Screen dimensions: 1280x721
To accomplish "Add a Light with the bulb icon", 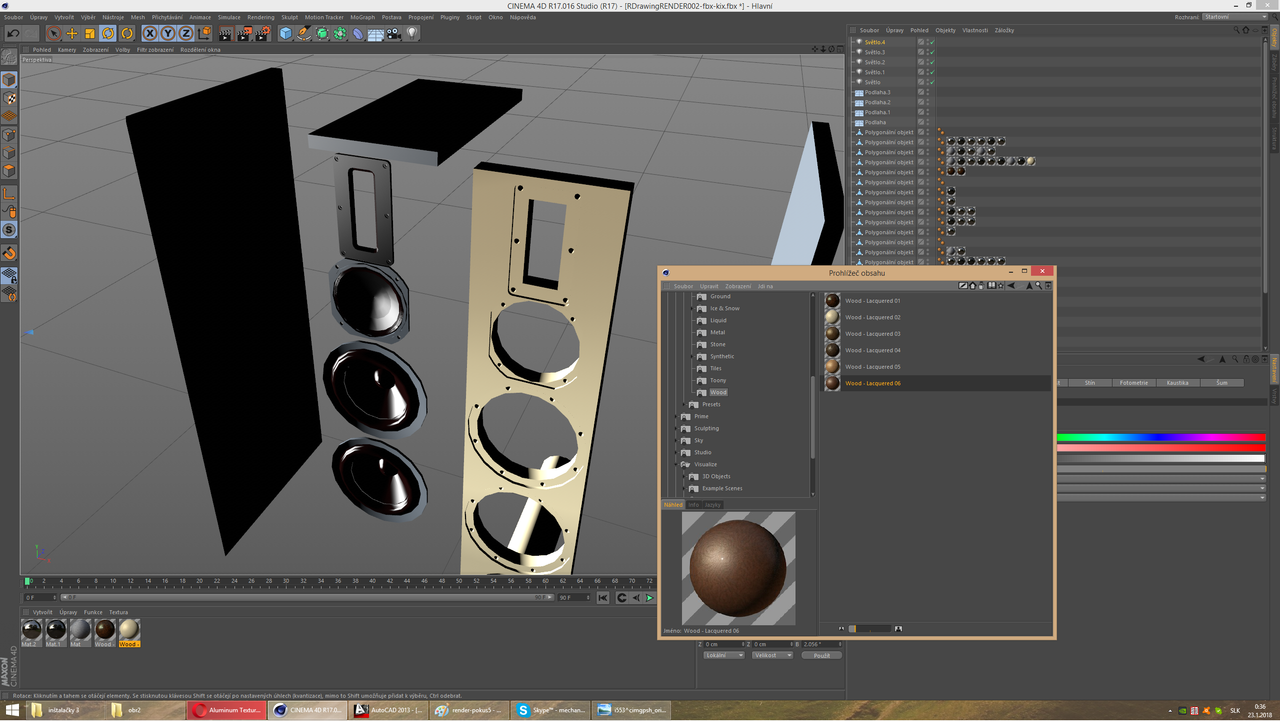I will (x=411, y=33).
